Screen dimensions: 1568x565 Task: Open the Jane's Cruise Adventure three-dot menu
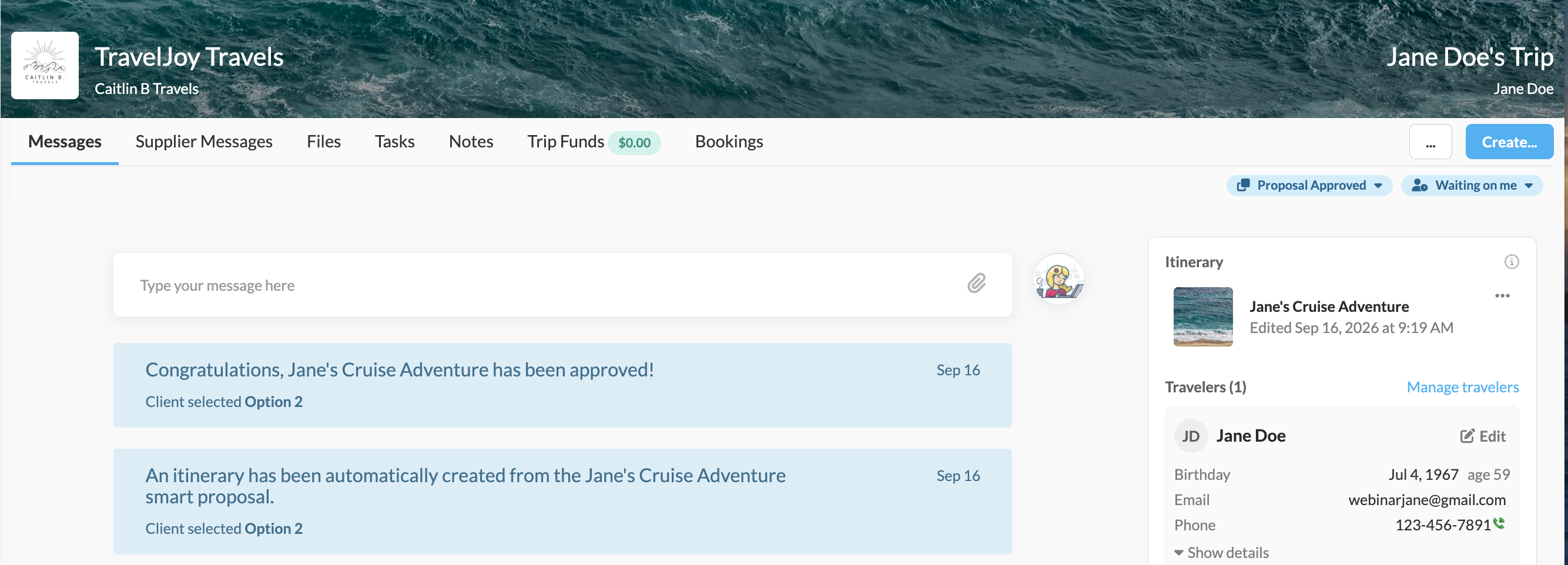[x=1502, y=296]
